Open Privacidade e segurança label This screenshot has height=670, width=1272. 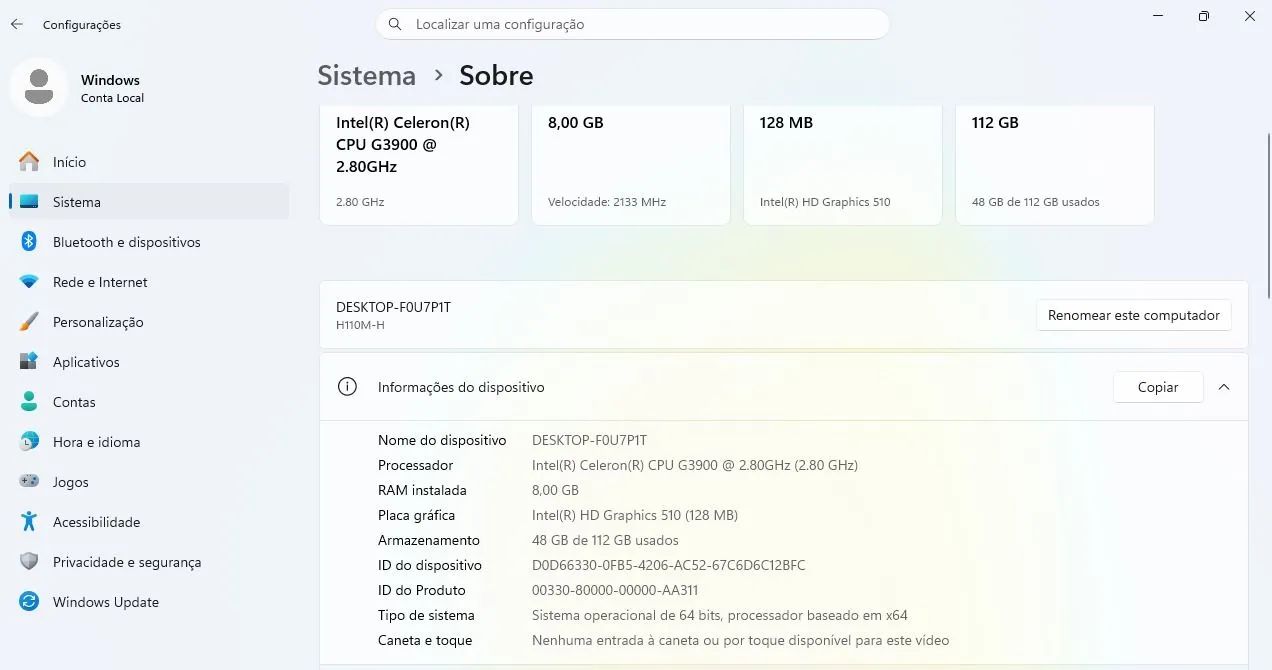(x=127, y=562)
